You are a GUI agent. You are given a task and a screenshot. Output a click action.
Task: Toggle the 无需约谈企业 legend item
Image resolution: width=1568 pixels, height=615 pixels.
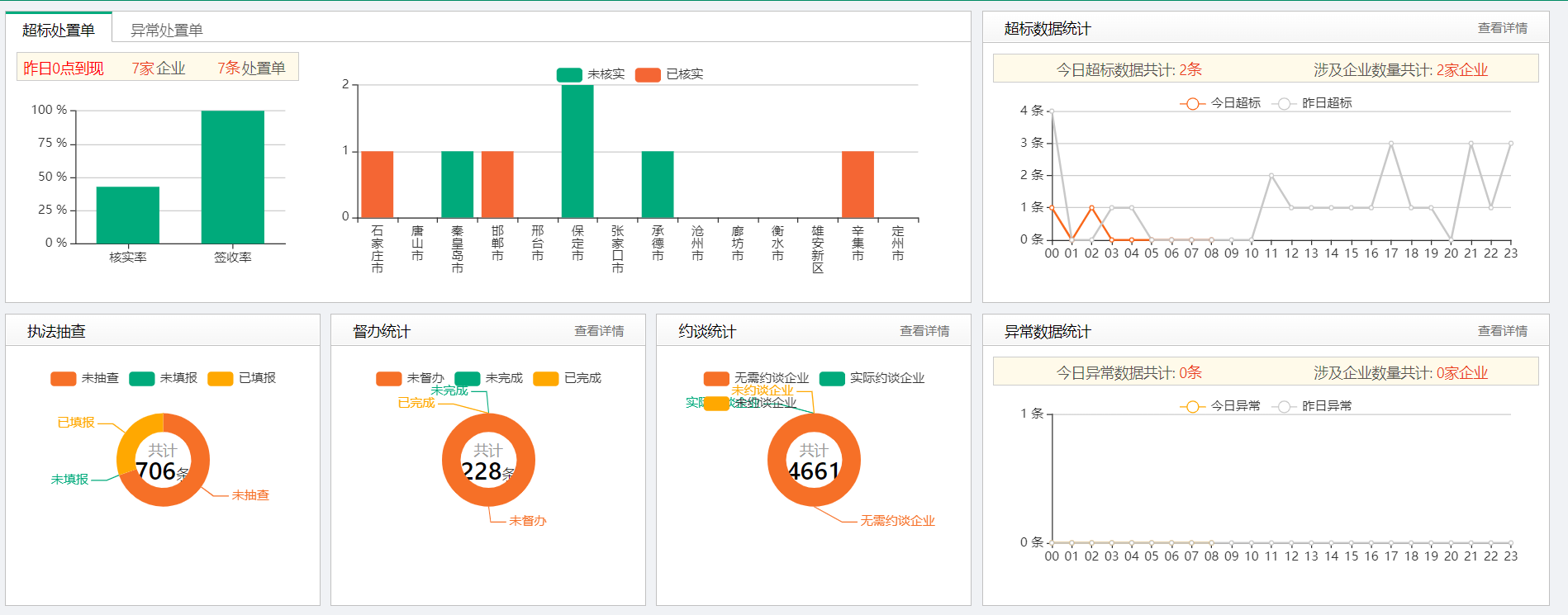point(756,378)
